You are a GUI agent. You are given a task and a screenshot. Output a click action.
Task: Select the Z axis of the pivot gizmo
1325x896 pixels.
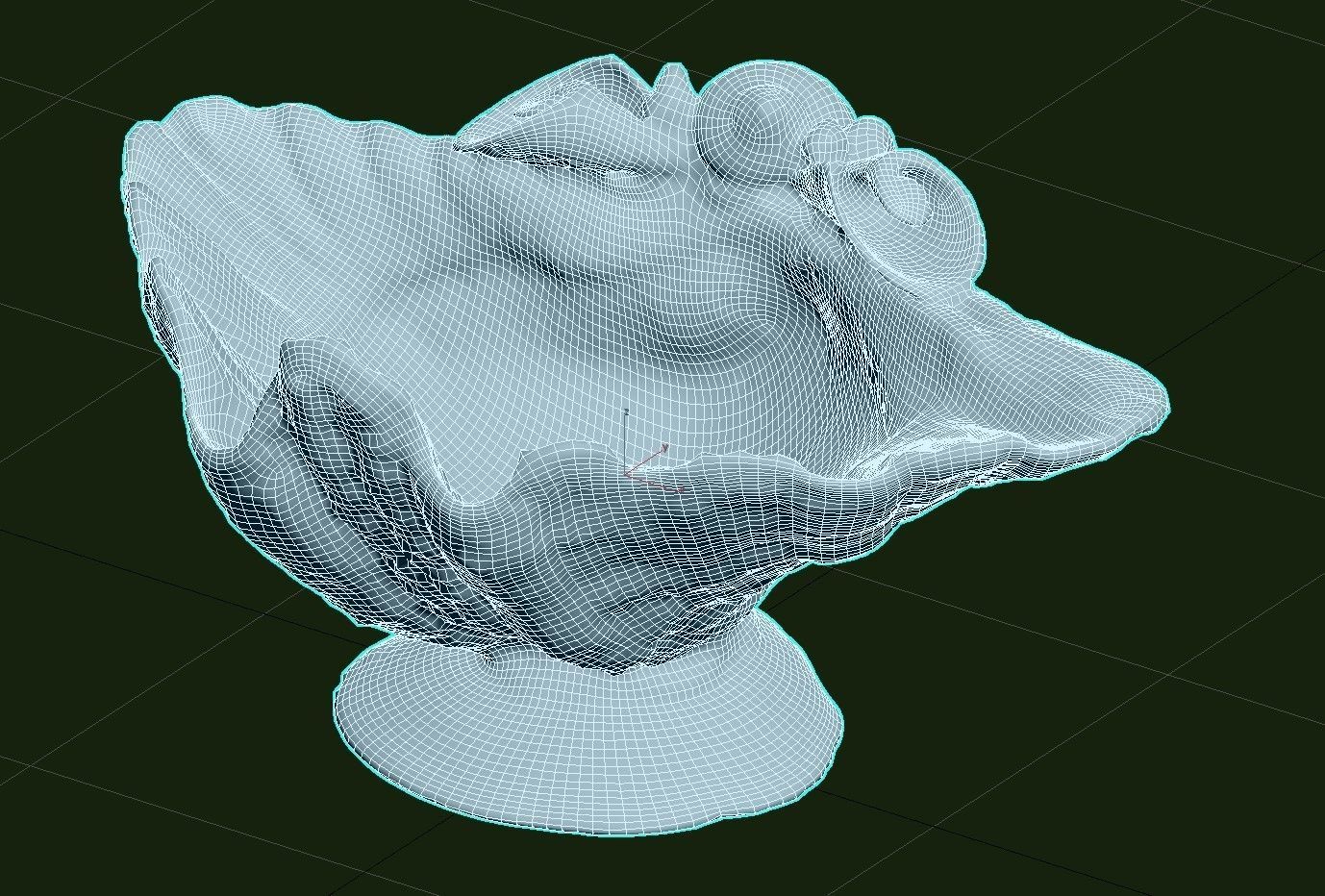click(625, 442)
